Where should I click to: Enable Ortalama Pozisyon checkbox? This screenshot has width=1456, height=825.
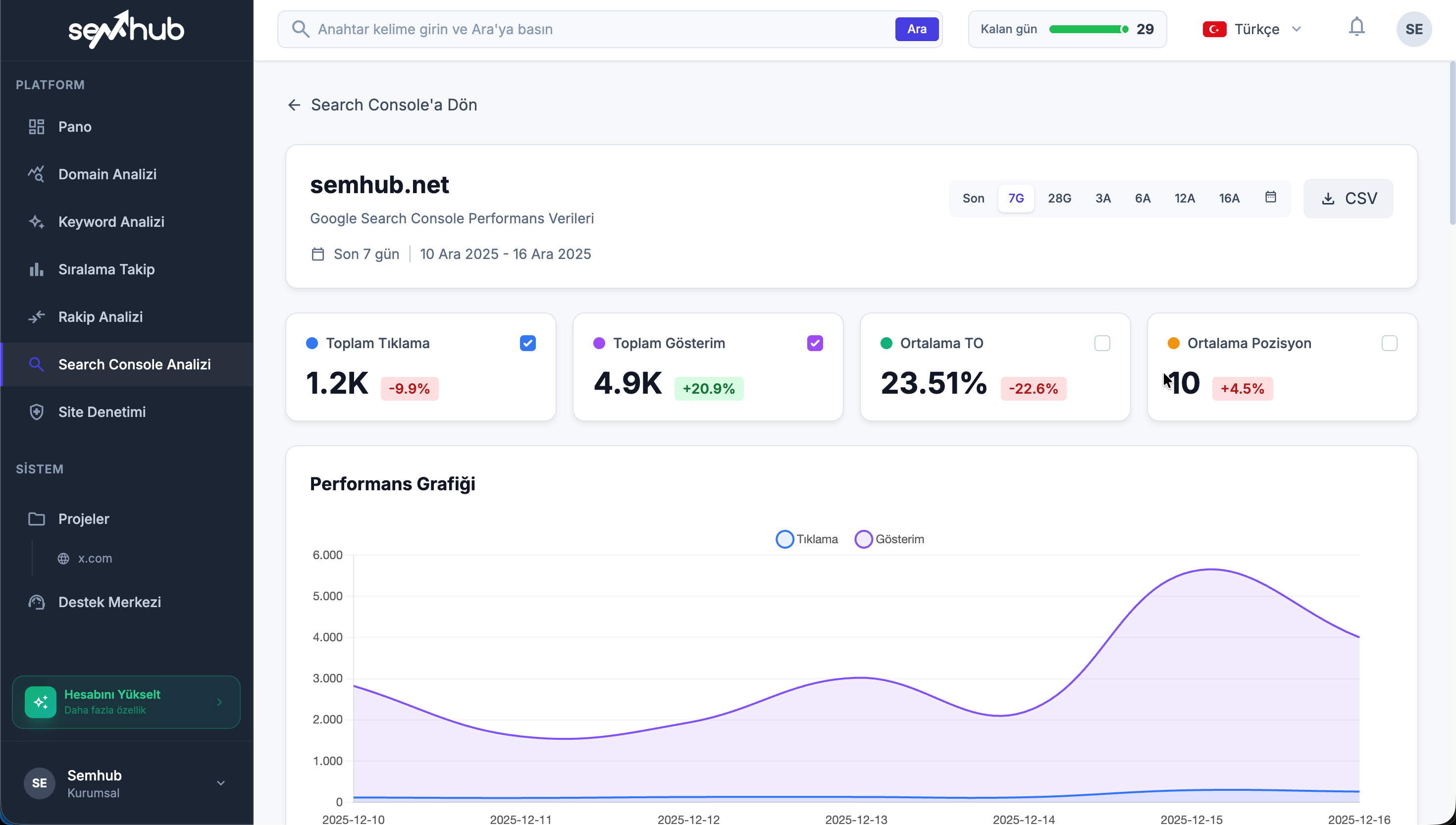1389,343
